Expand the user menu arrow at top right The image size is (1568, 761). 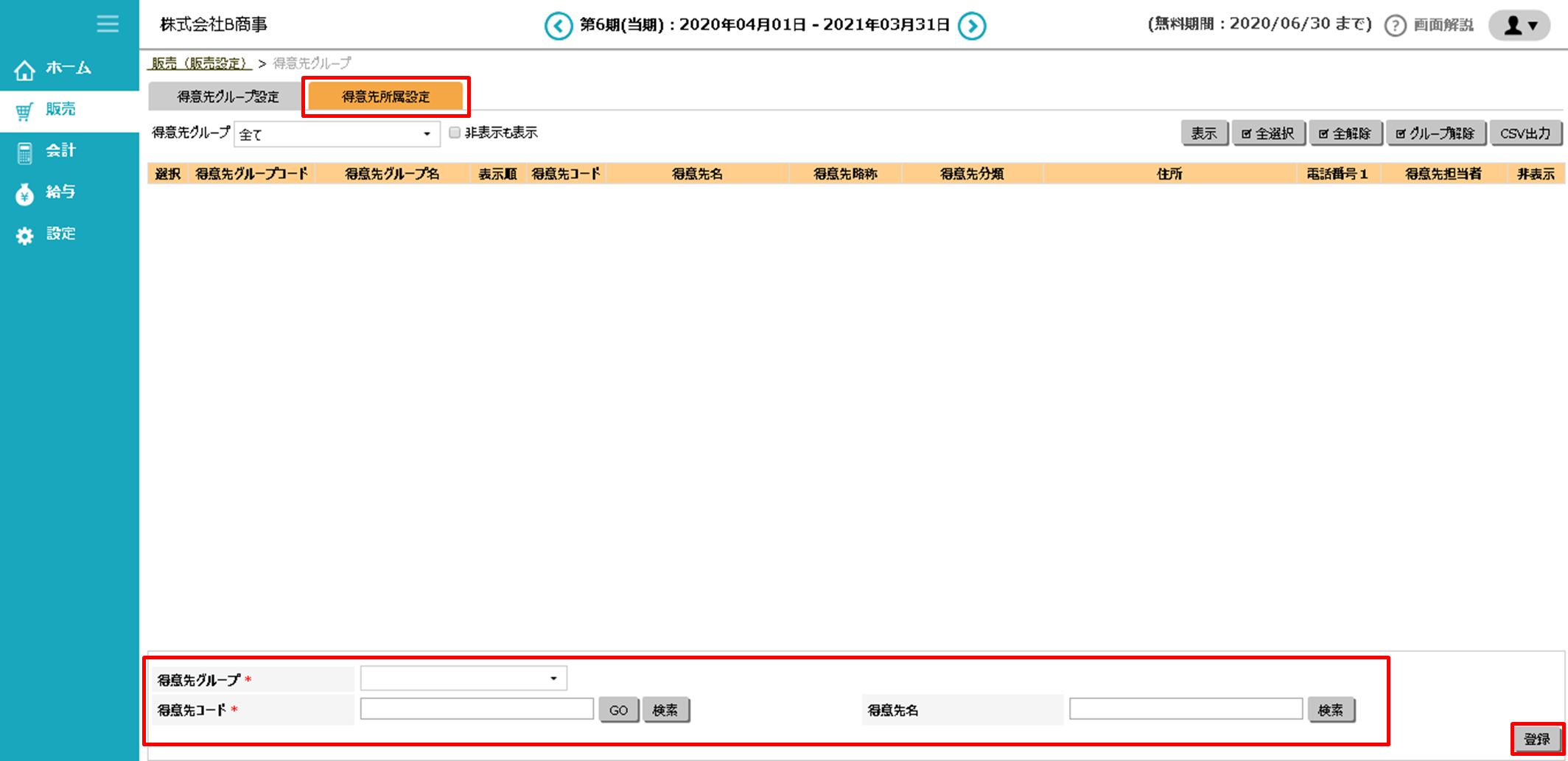click(1532, 24)
